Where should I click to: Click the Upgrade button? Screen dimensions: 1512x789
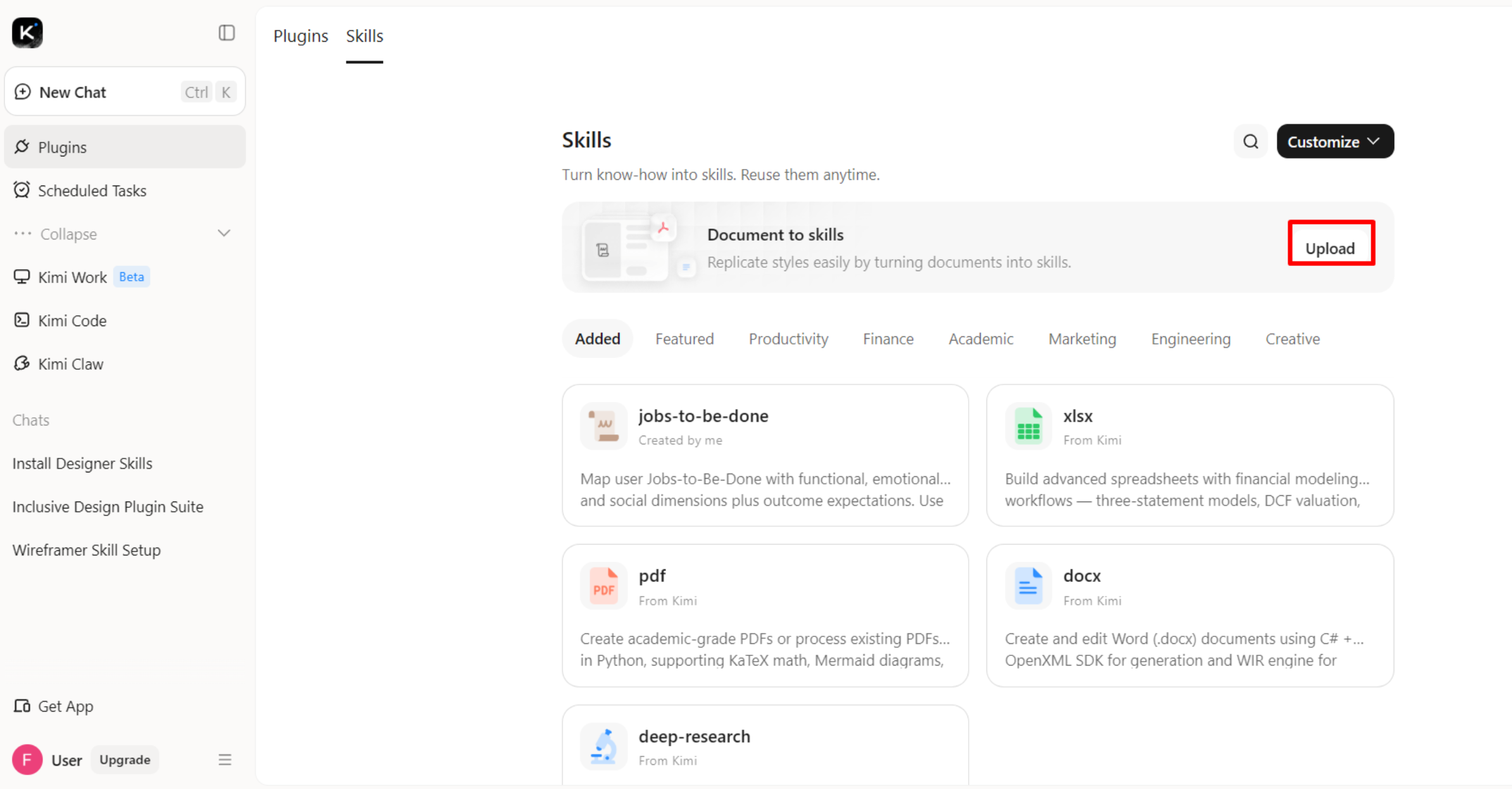pyautogui.click(x=125, y=759)
